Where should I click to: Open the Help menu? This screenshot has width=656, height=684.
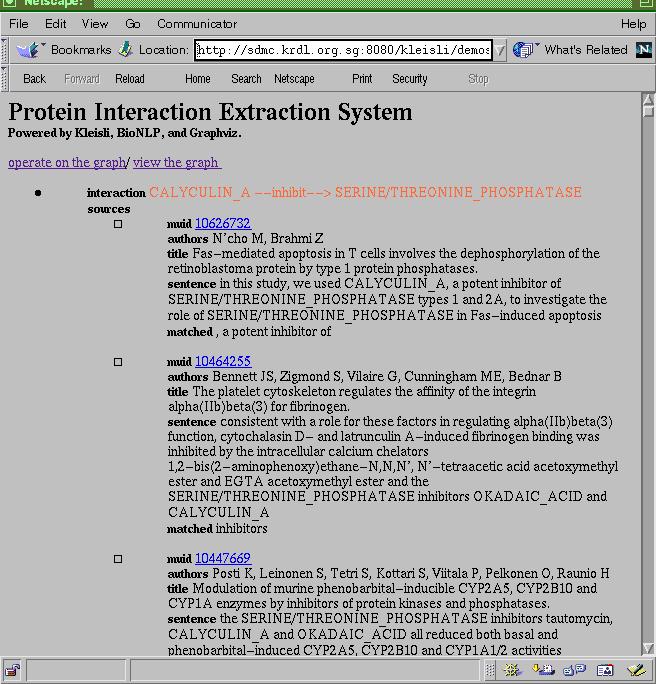point(633,24)
